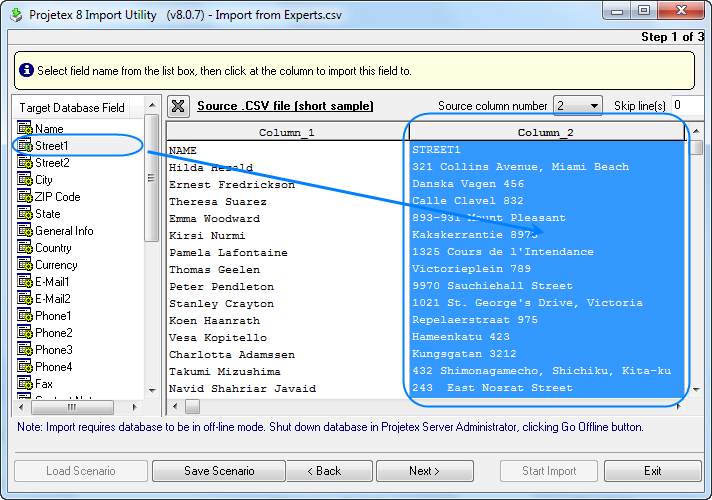Viewport: 712px width, 500px height.
Task: Click the 'Calle Clavel 832' cell
Action: 468,201
